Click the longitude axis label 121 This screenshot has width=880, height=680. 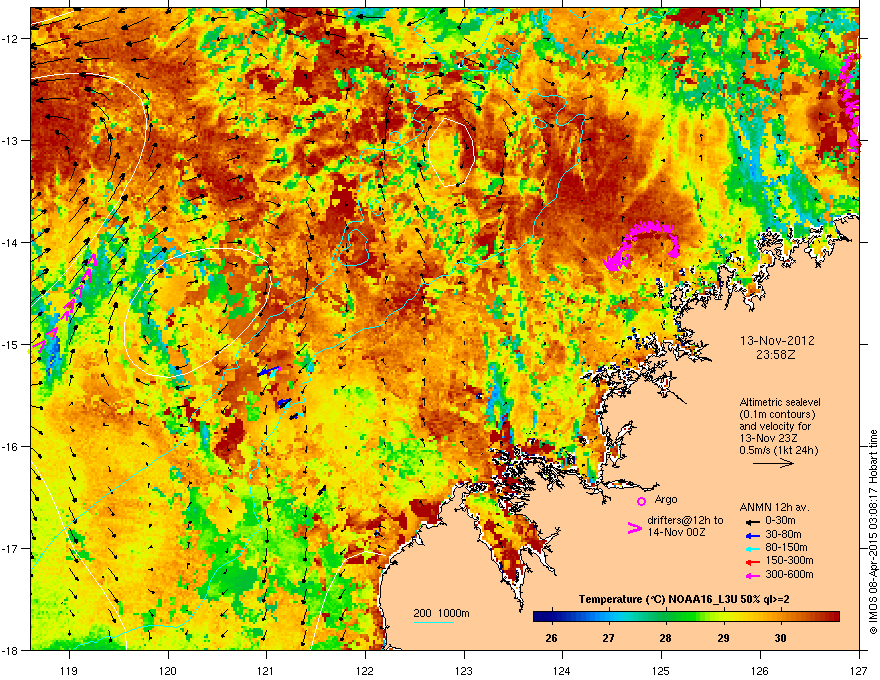tap(266, 670)
